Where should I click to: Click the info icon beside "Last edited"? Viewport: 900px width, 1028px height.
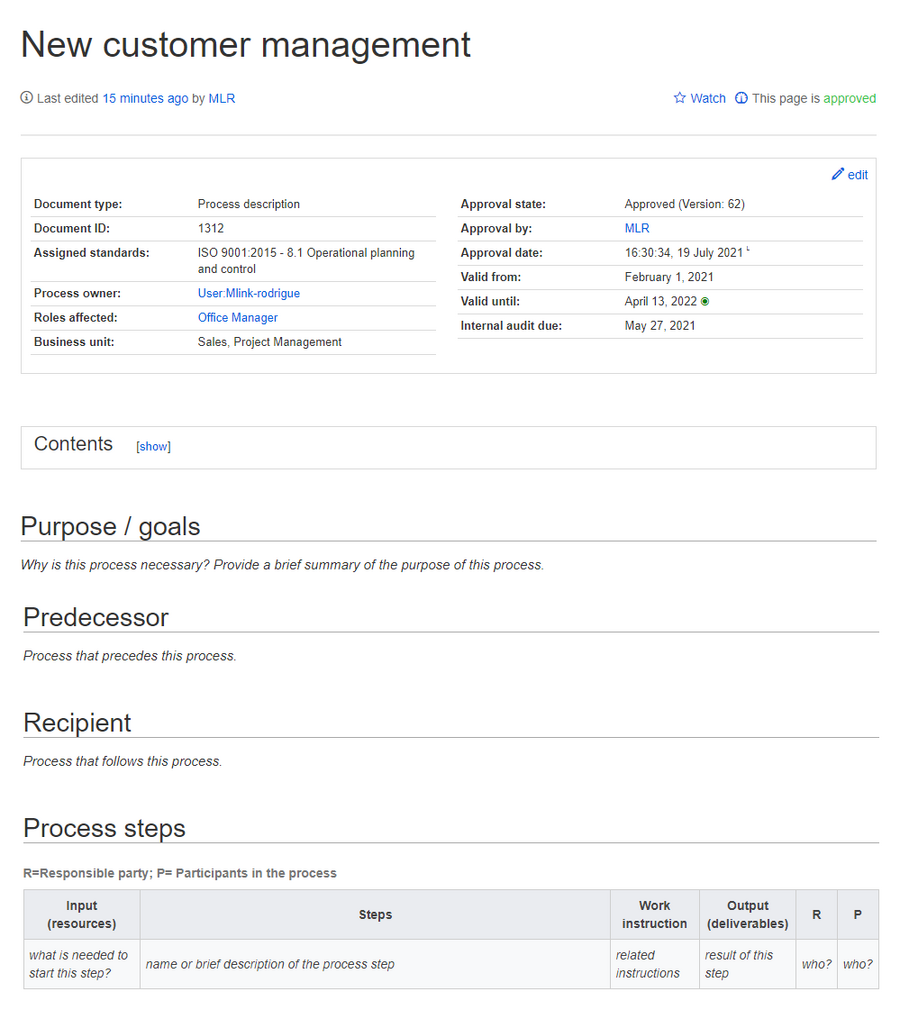26,98
